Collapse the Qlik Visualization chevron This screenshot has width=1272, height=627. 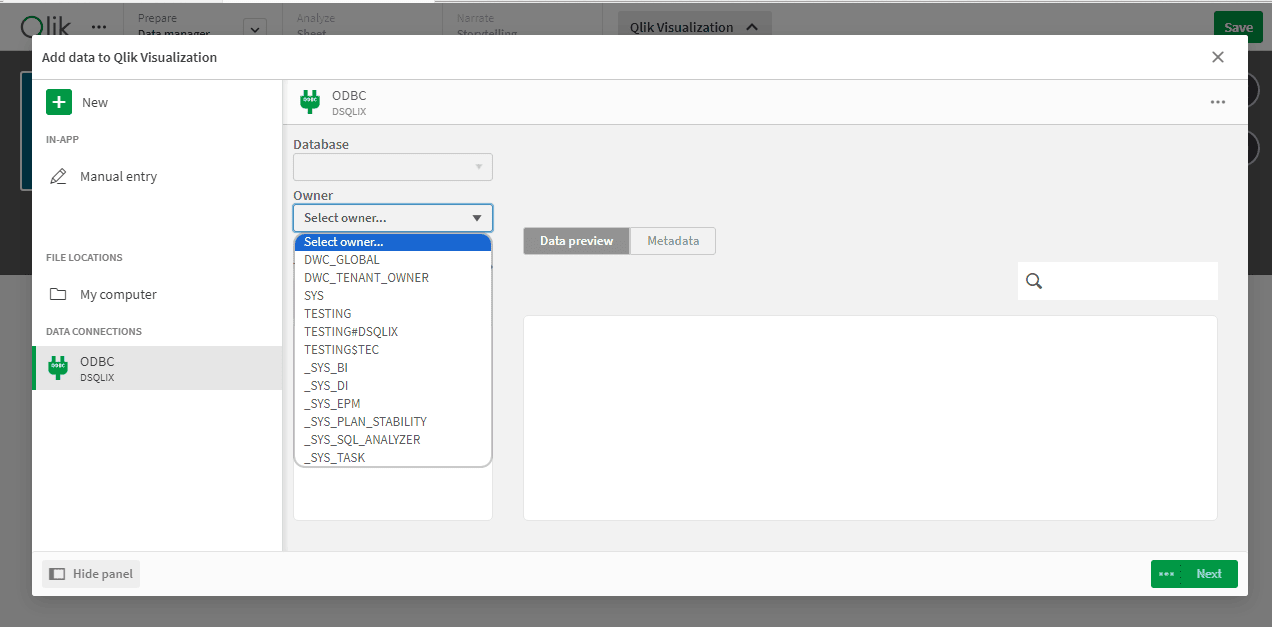[x=753, y=27]
